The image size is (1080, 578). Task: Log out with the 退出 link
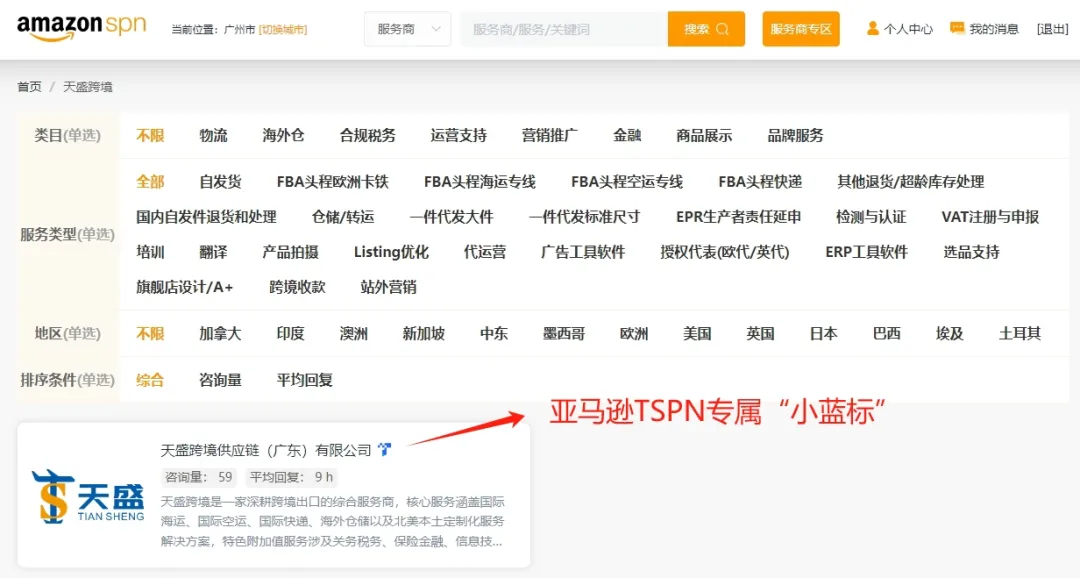tap(1052, 29)
